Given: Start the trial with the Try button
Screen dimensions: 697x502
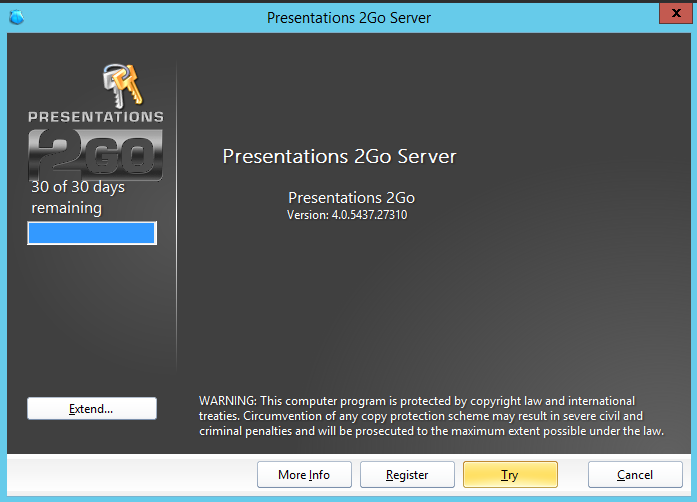Looking at the screenshot, I should pyautogui.click(x=510, y=475).
